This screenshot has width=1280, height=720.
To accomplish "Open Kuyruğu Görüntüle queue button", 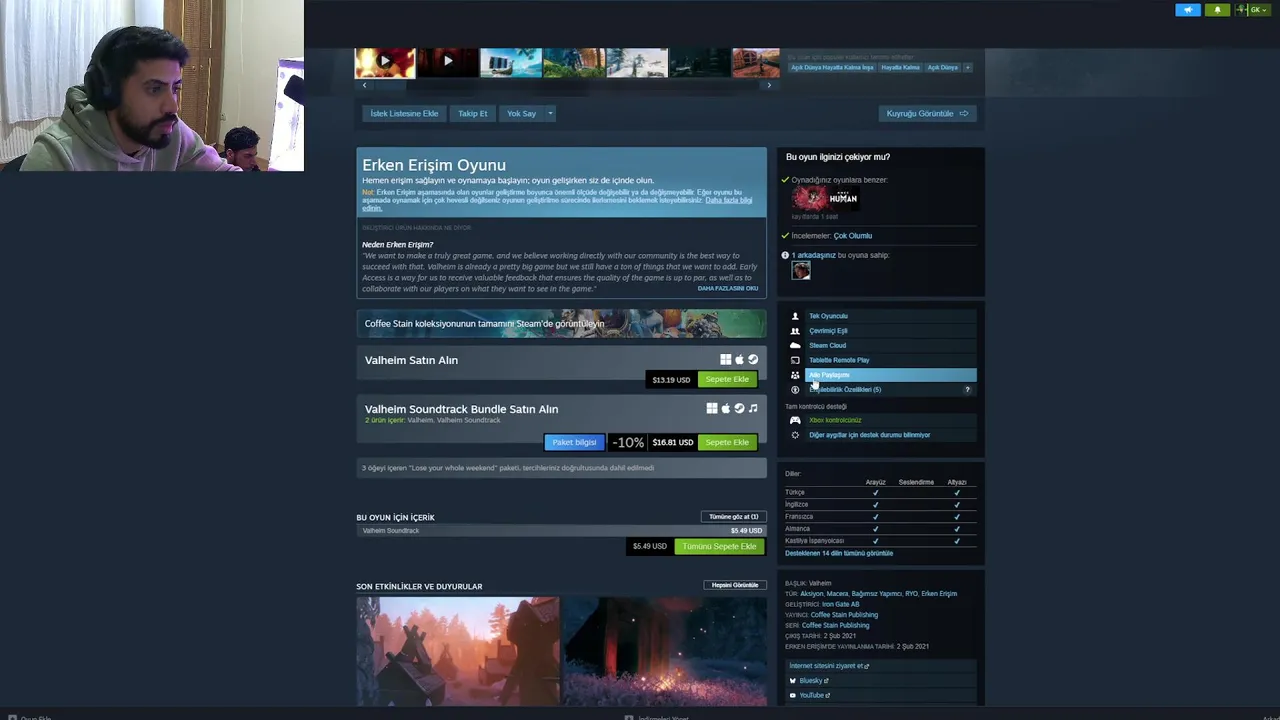I will [927, 113].
